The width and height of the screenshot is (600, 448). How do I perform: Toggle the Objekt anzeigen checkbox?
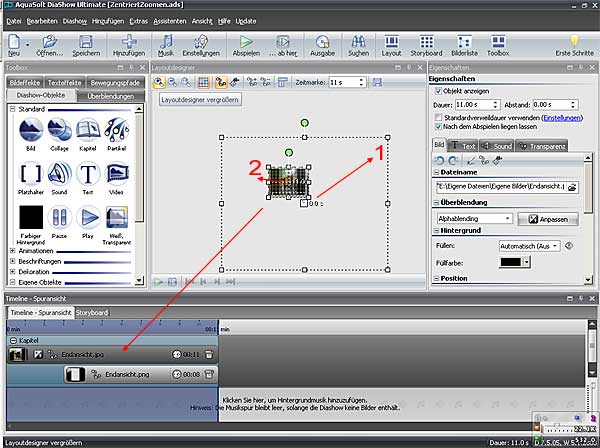(x=439, y=90)
